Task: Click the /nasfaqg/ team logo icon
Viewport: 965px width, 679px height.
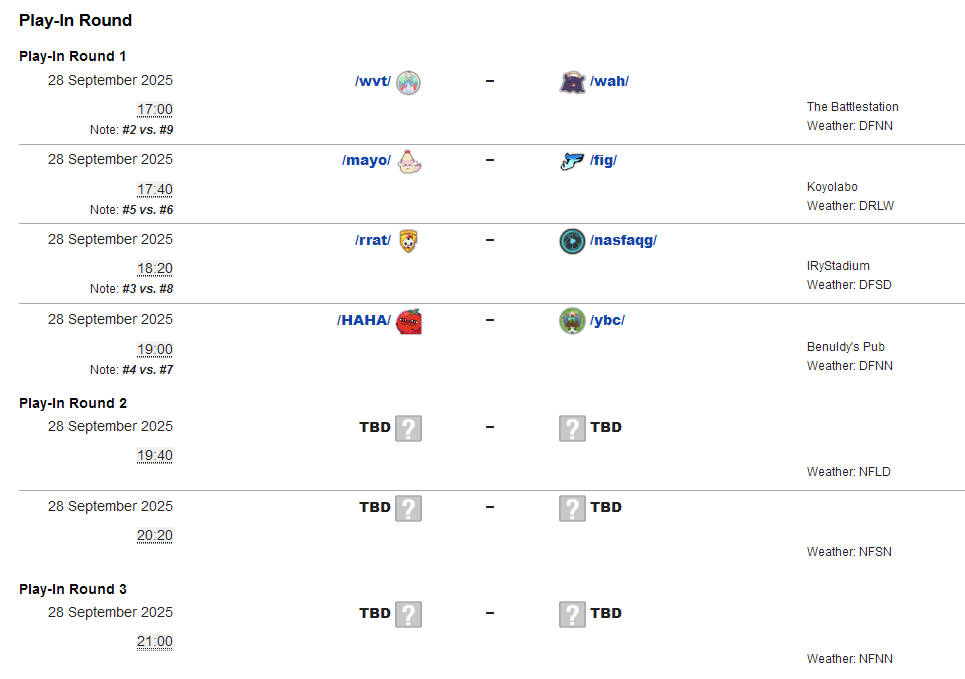Action: pyautogui.click(x=572, y=241)
